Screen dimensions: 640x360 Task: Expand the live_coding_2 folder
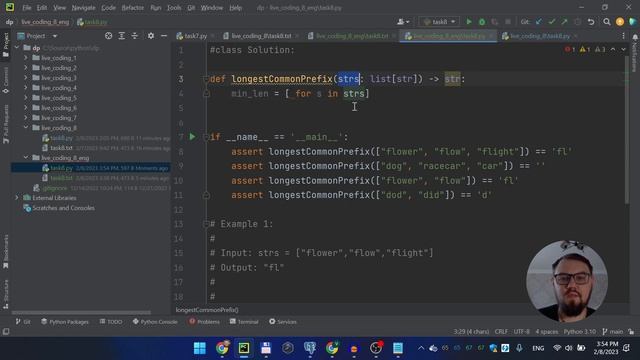(x=26, y=68)
